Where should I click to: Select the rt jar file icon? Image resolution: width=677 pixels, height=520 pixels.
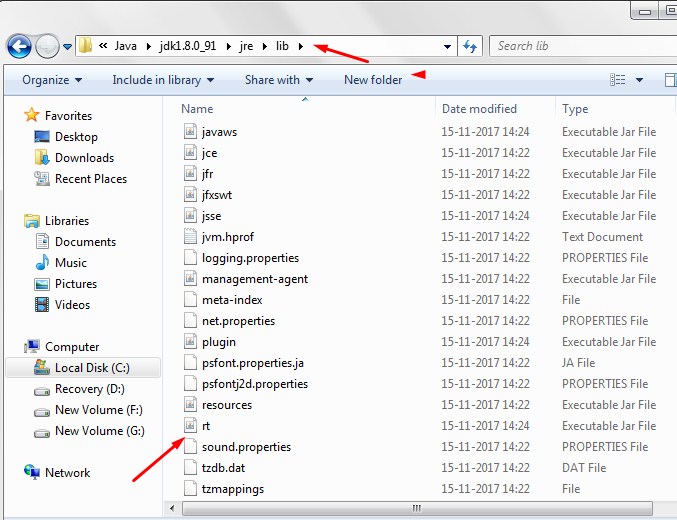pos(192,426)
